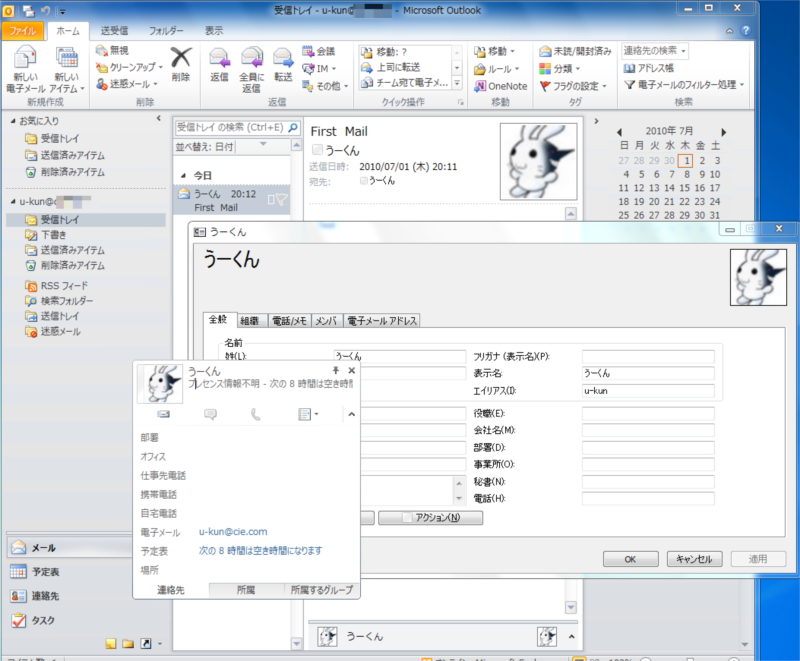The width and height of the screenshot is (800, 661).
Task: Open the IM dropdown
Action: pos(319,68)
